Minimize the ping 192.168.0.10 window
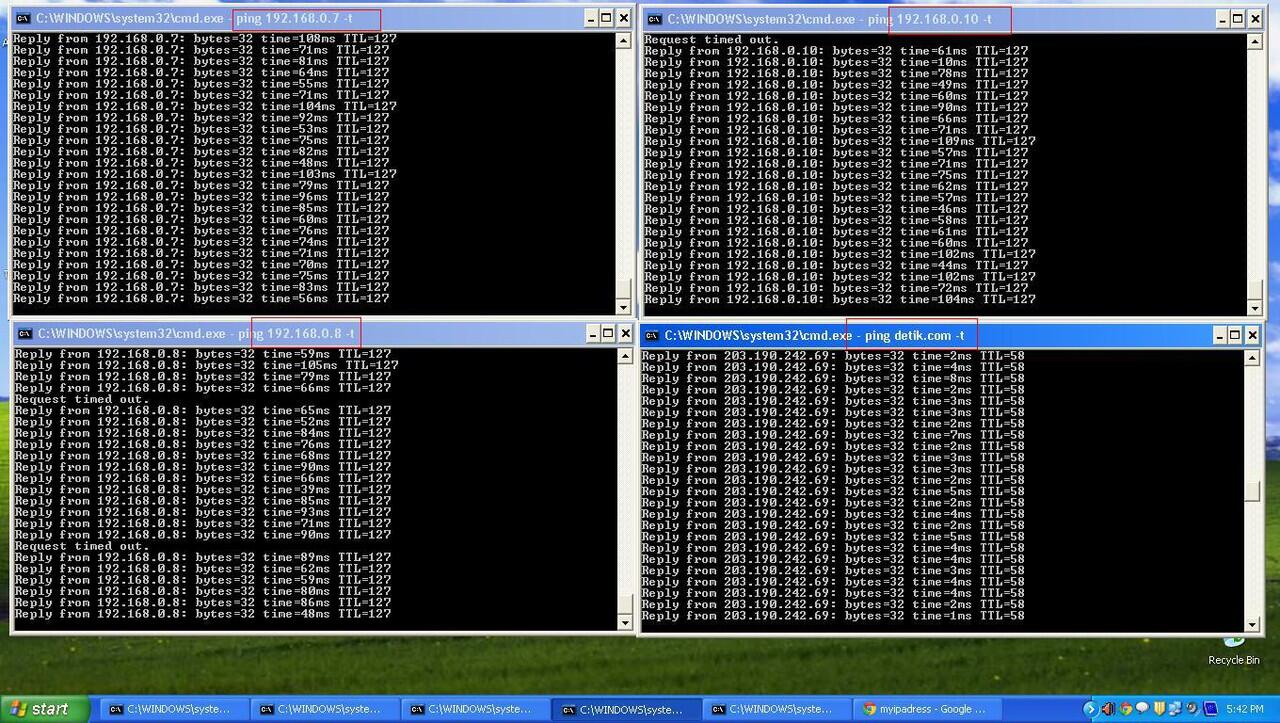 [x=1222, y=19]
